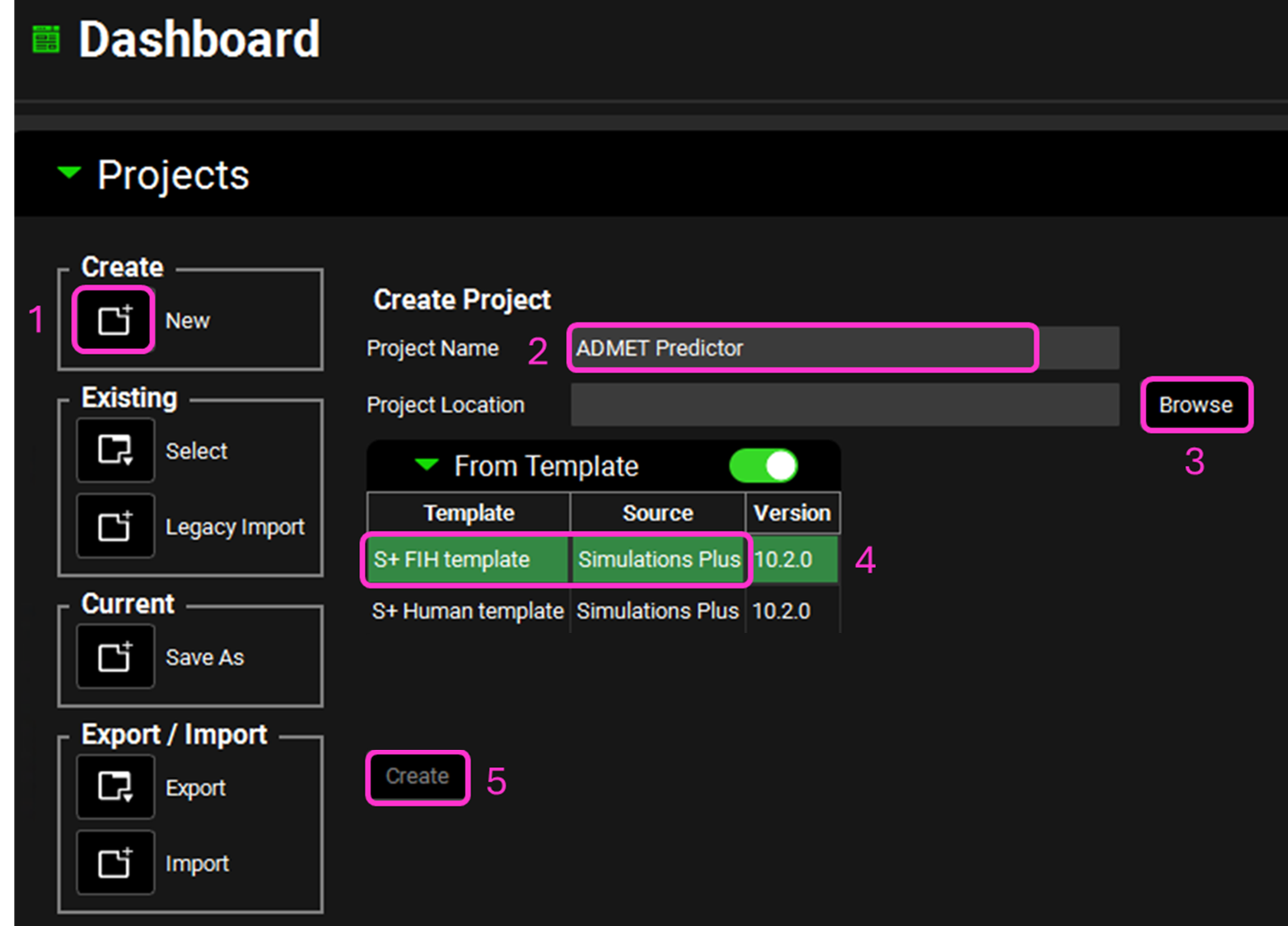Click the New project icon
This screenshot has height=926, width=1288.
(114, 319)
